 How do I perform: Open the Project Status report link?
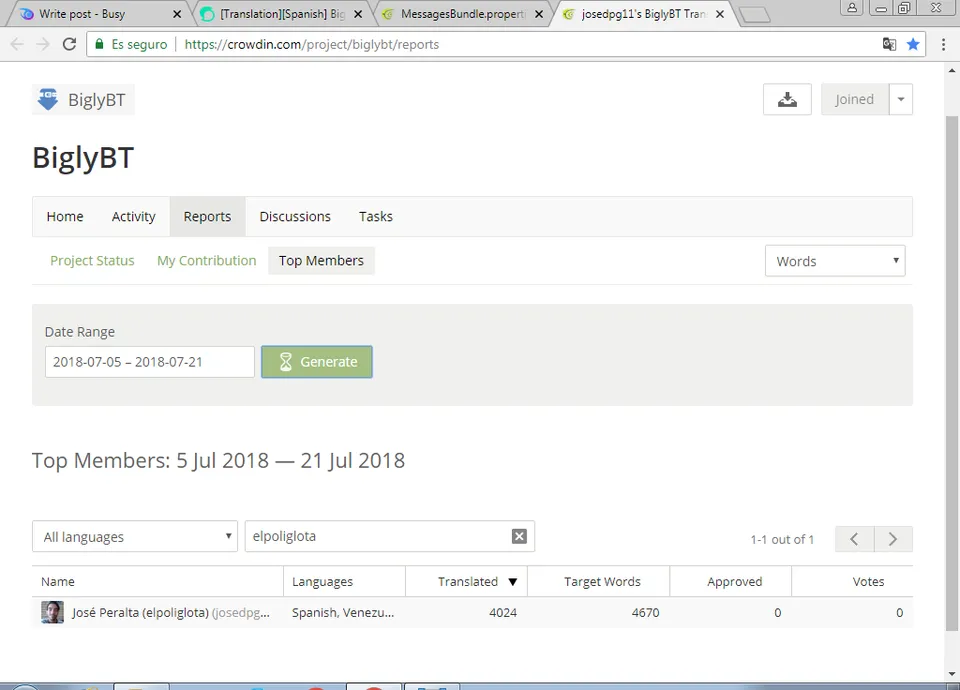click(92, 261)
